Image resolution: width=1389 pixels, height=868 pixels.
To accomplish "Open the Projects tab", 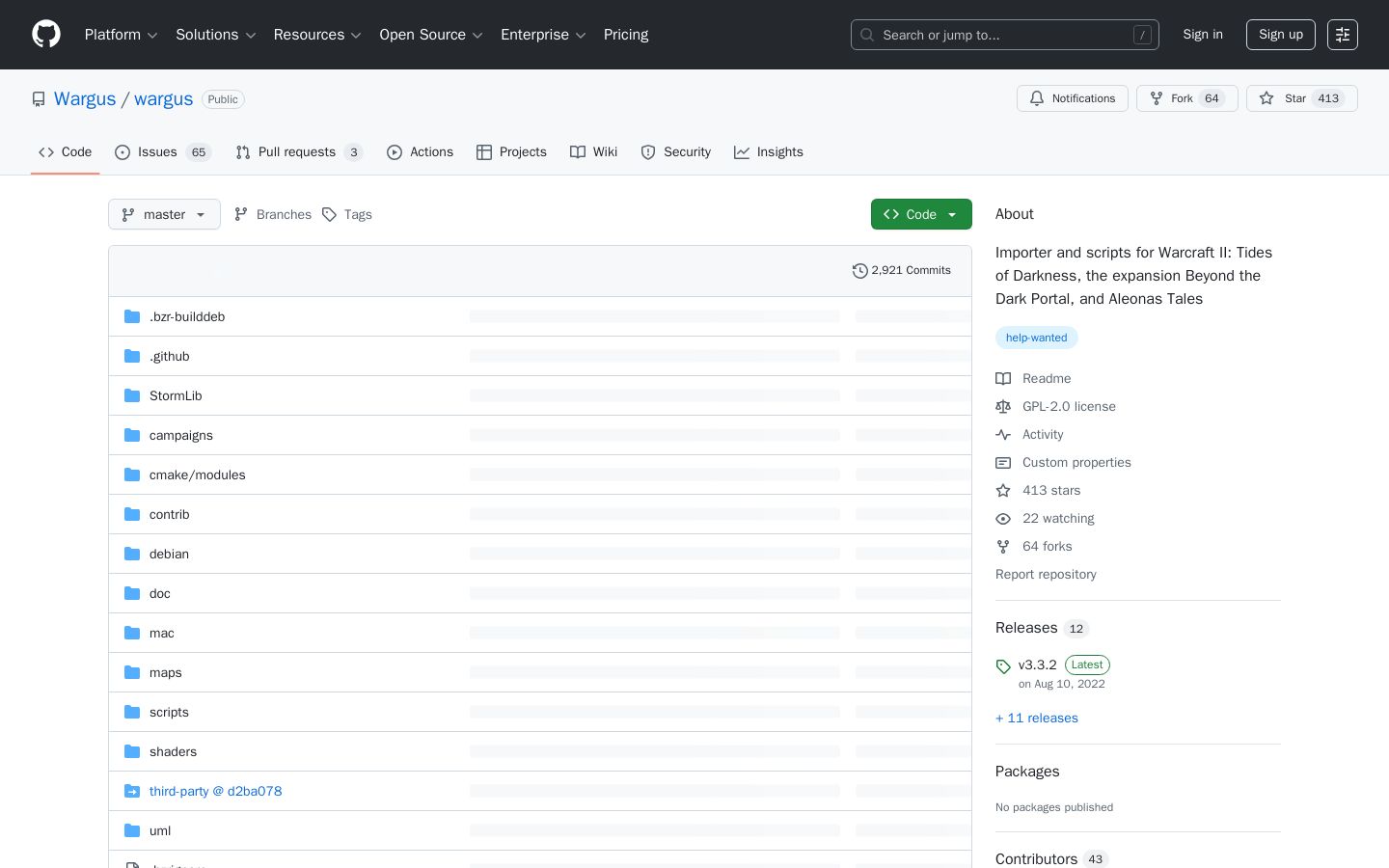I will pos(511,152).
